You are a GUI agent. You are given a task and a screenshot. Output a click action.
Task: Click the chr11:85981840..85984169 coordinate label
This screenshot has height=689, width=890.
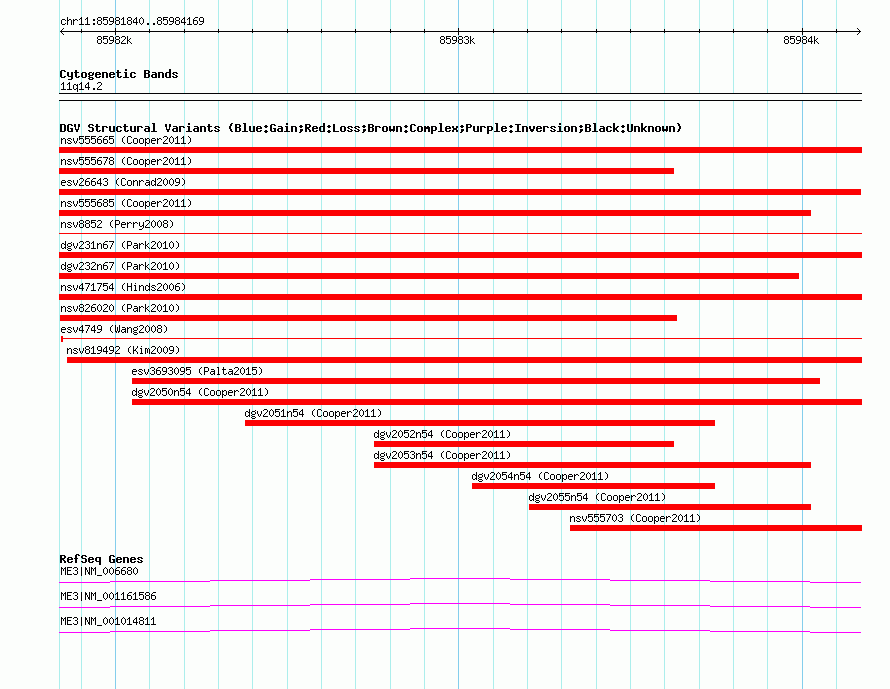(132, 21)
